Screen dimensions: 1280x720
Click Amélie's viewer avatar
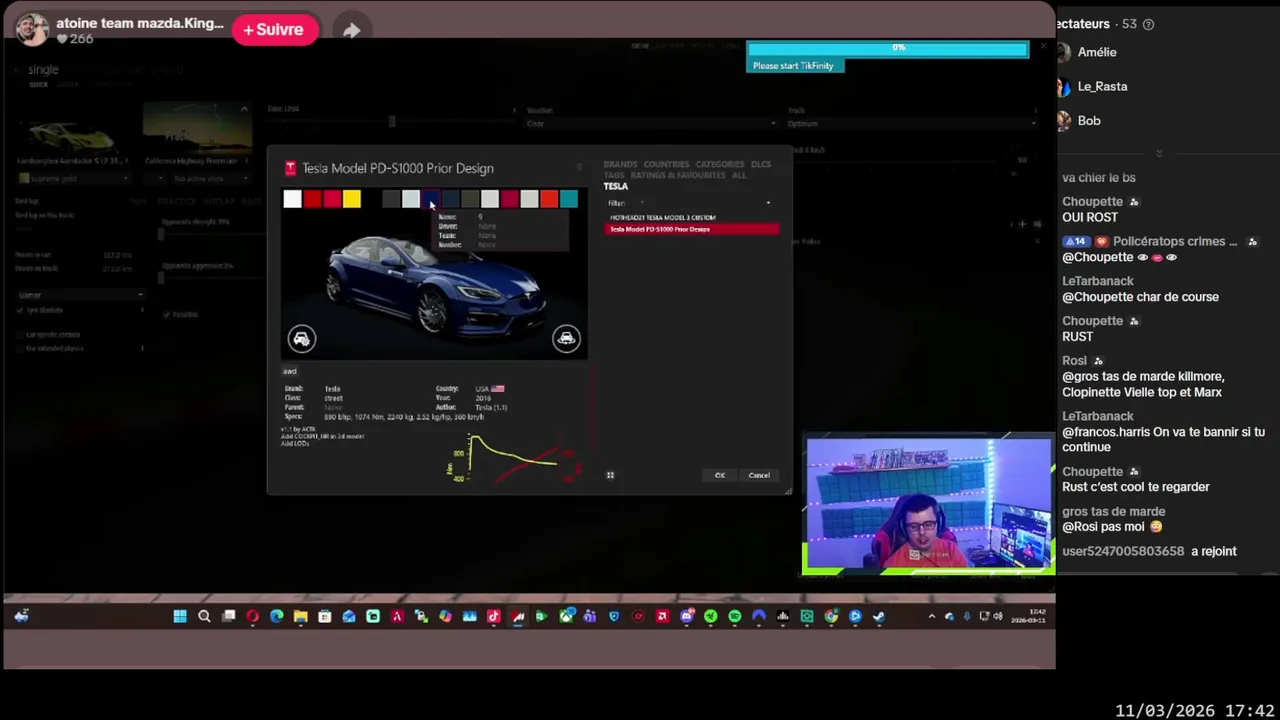(x=1063, y=52)
